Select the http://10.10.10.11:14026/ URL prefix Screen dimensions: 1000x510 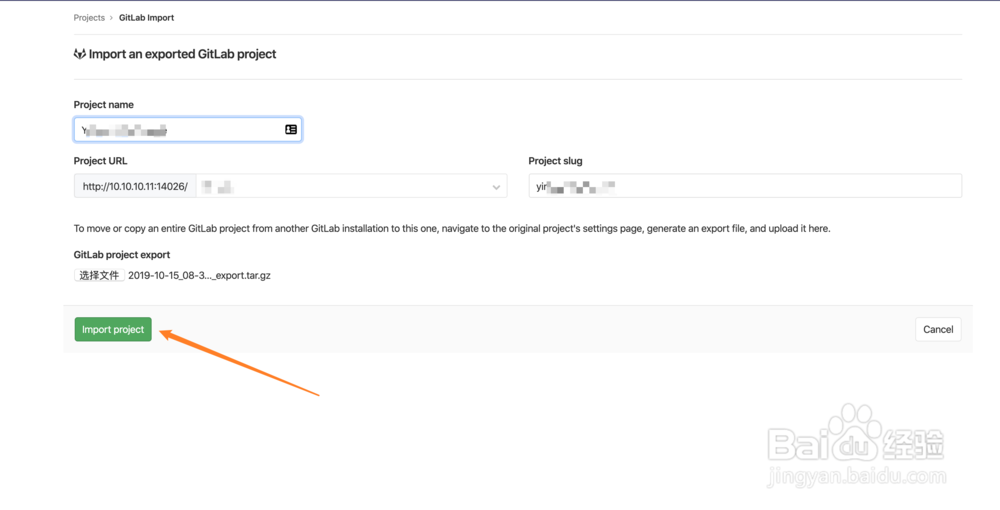point(135,186)
